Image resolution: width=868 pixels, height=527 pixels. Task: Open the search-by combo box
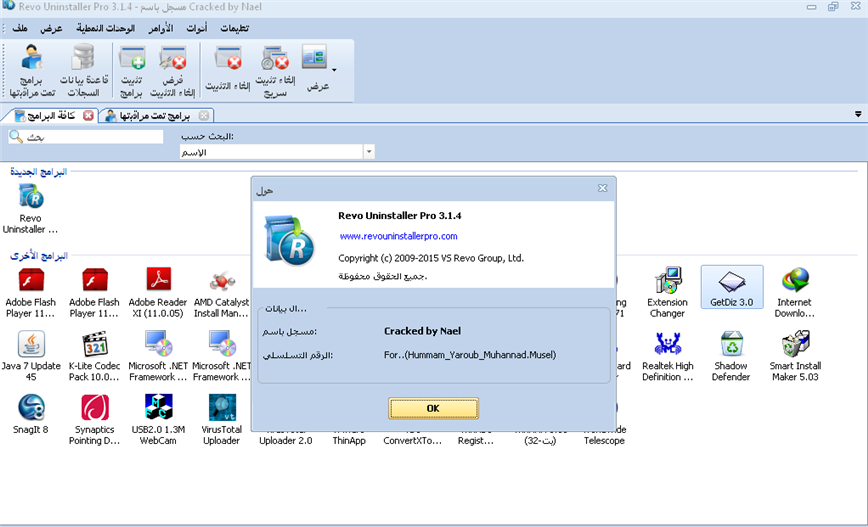coord(276,152)
